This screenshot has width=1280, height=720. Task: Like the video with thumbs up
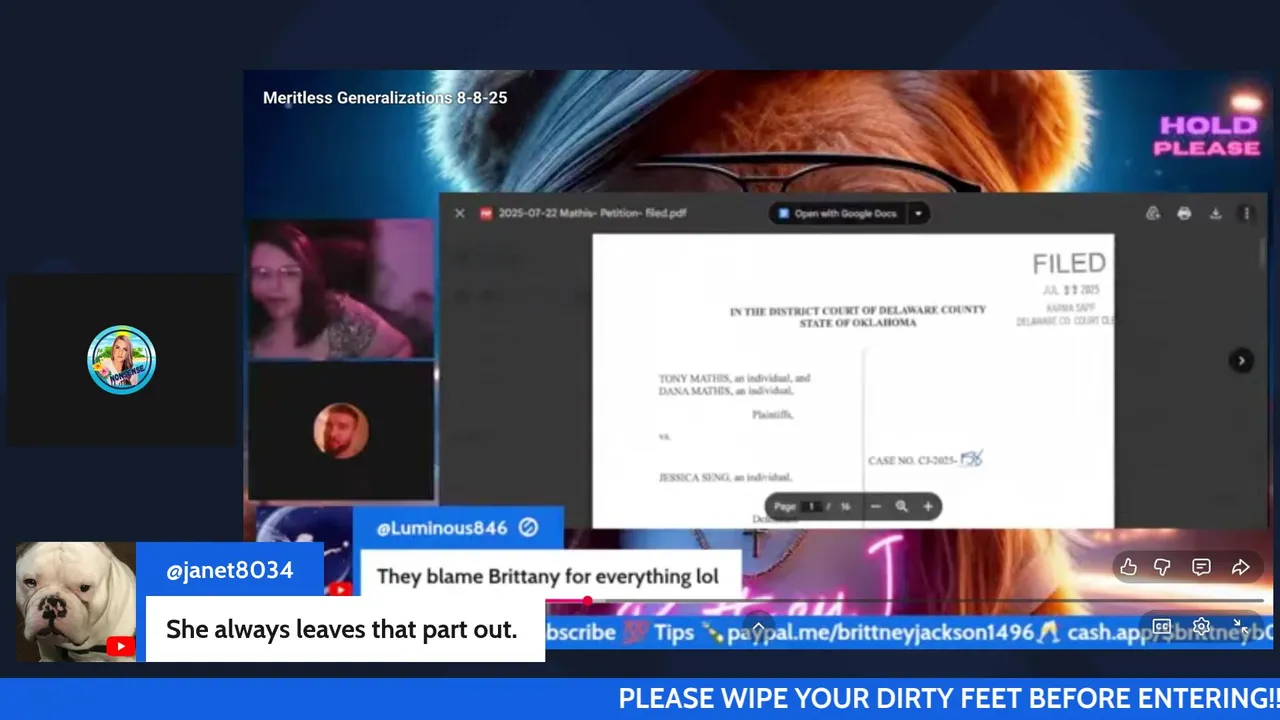pyautogui.click(x=1128, y=567)
